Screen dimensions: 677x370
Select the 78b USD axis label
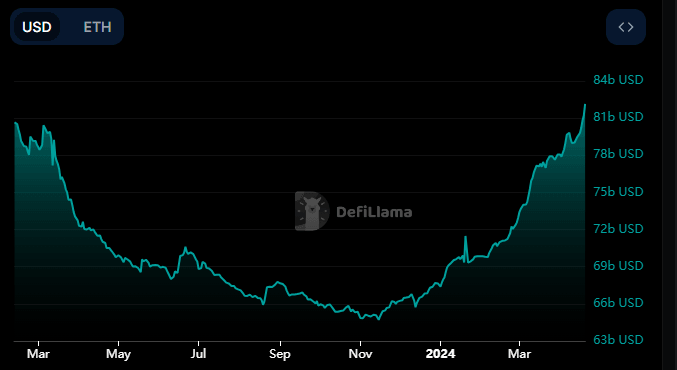[x=618, y=154]
